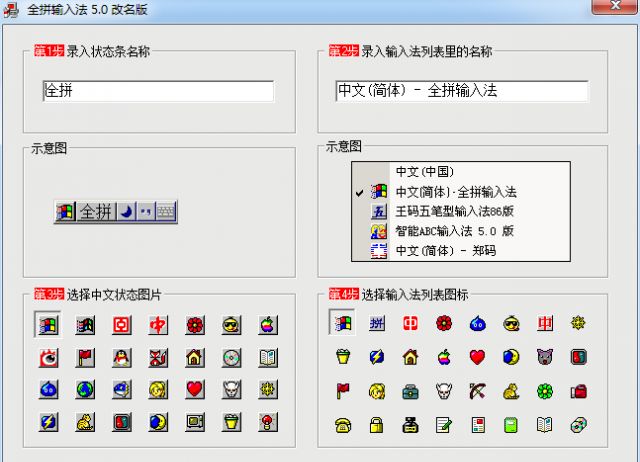Choose yellow cat picture in step 3
This screenshot has width=640, height=462.
[x=85, y=422]
